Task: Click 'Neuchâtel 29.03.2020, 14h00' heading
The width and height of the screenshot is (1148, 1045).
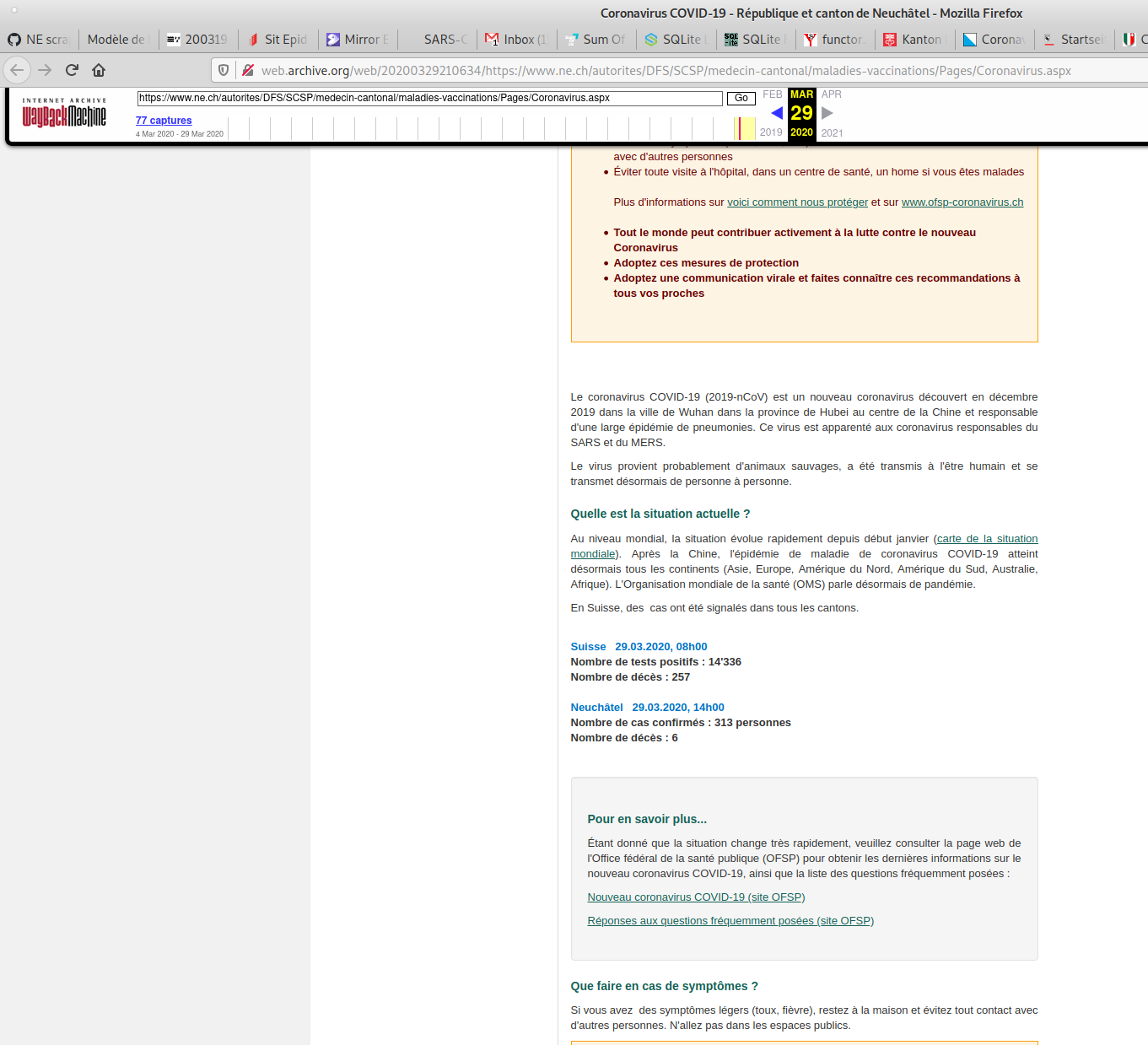Action: tap(647, 708)
